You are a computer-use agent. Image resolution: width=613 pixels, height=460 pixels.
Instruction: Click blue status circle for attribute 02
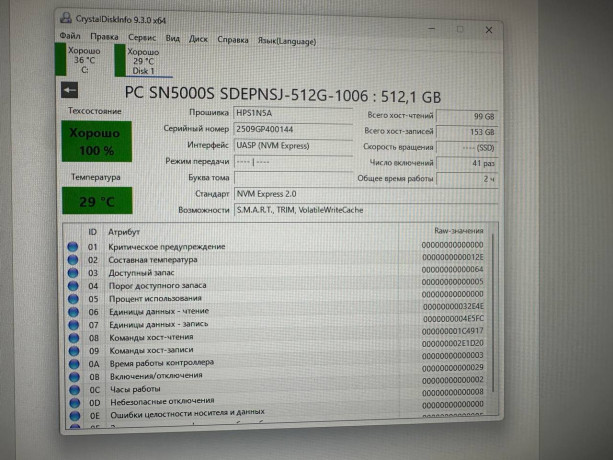point(72,260)
